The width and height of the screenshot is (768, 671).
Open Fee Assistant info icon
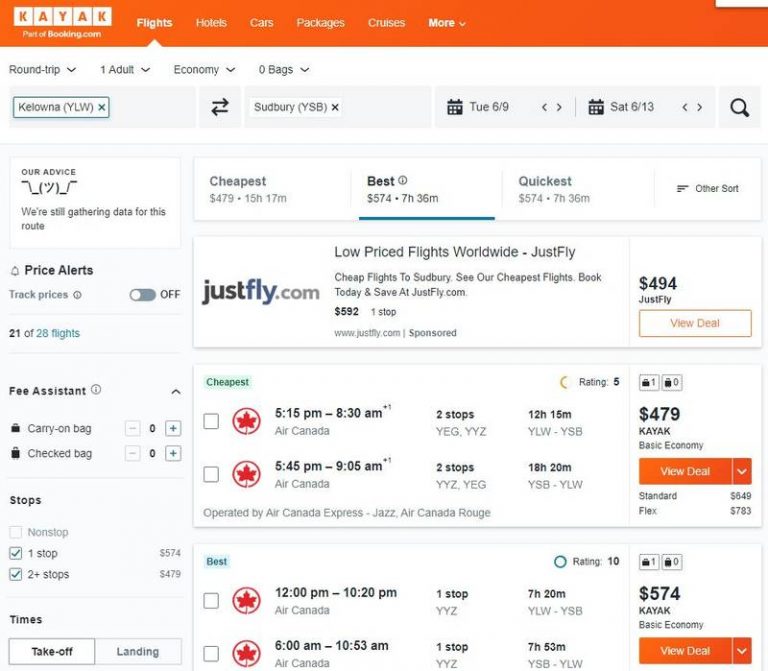96,389
